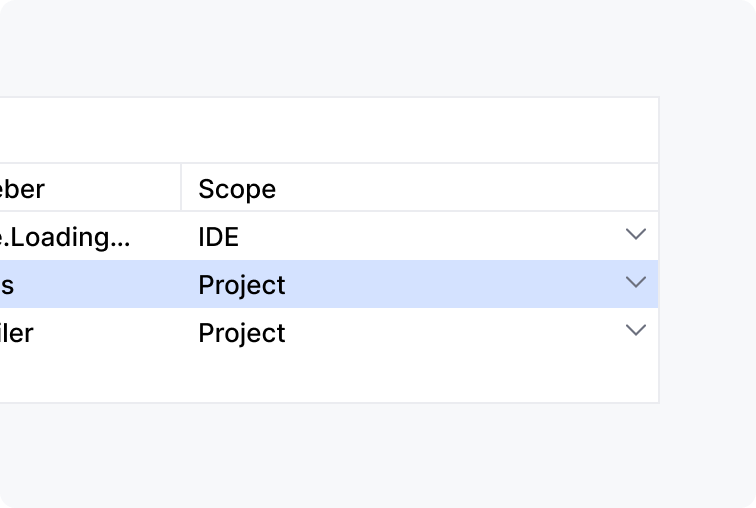Viewport: 756px width, 508px height.
Task: Expand the highlighted row's Scope dropdown chevron
Action: [635, 283]
